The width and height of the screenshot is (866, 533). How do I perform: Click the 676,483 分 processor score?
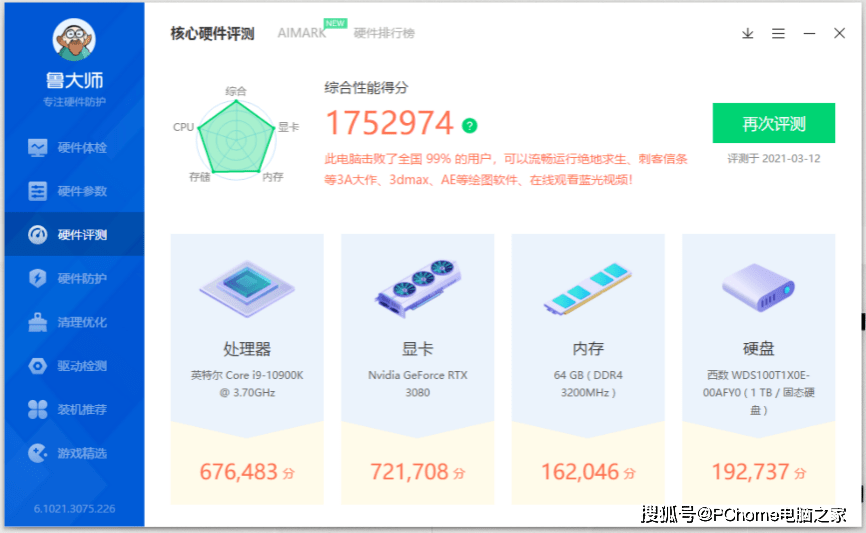point(247,472)
